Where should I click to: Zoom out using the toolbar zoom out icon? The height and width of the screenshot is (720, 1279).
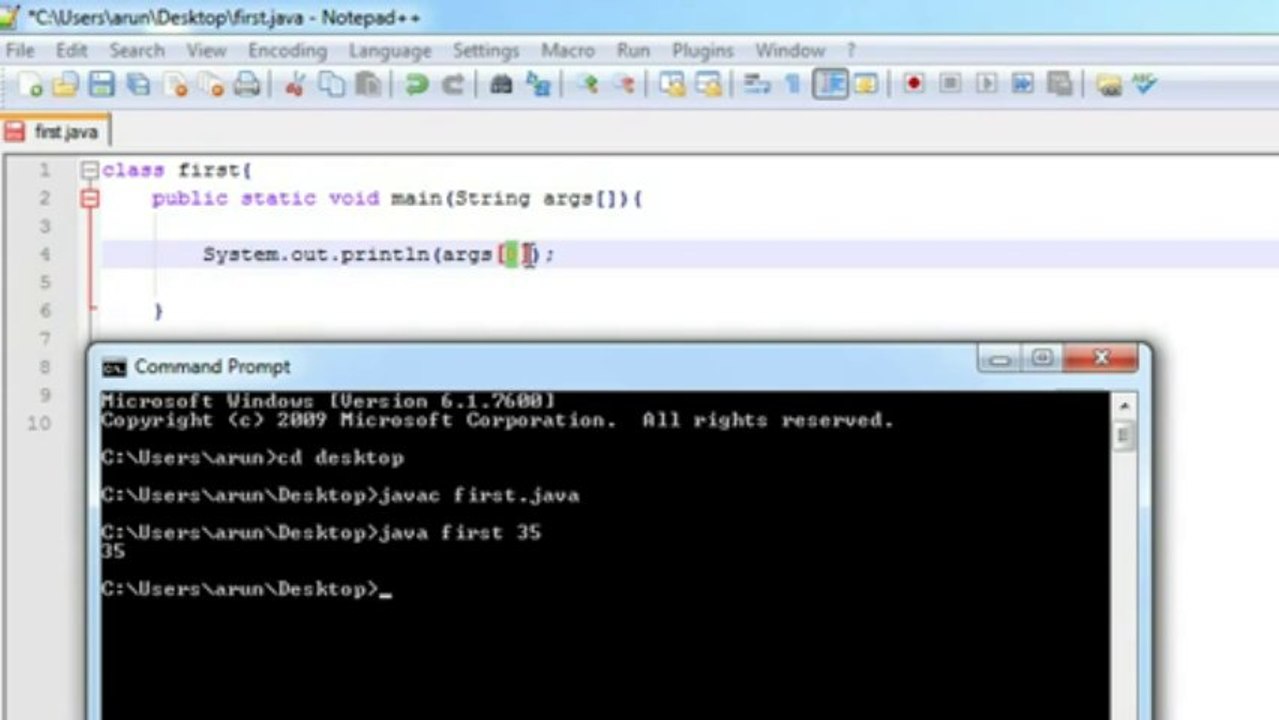coord(624,85)
